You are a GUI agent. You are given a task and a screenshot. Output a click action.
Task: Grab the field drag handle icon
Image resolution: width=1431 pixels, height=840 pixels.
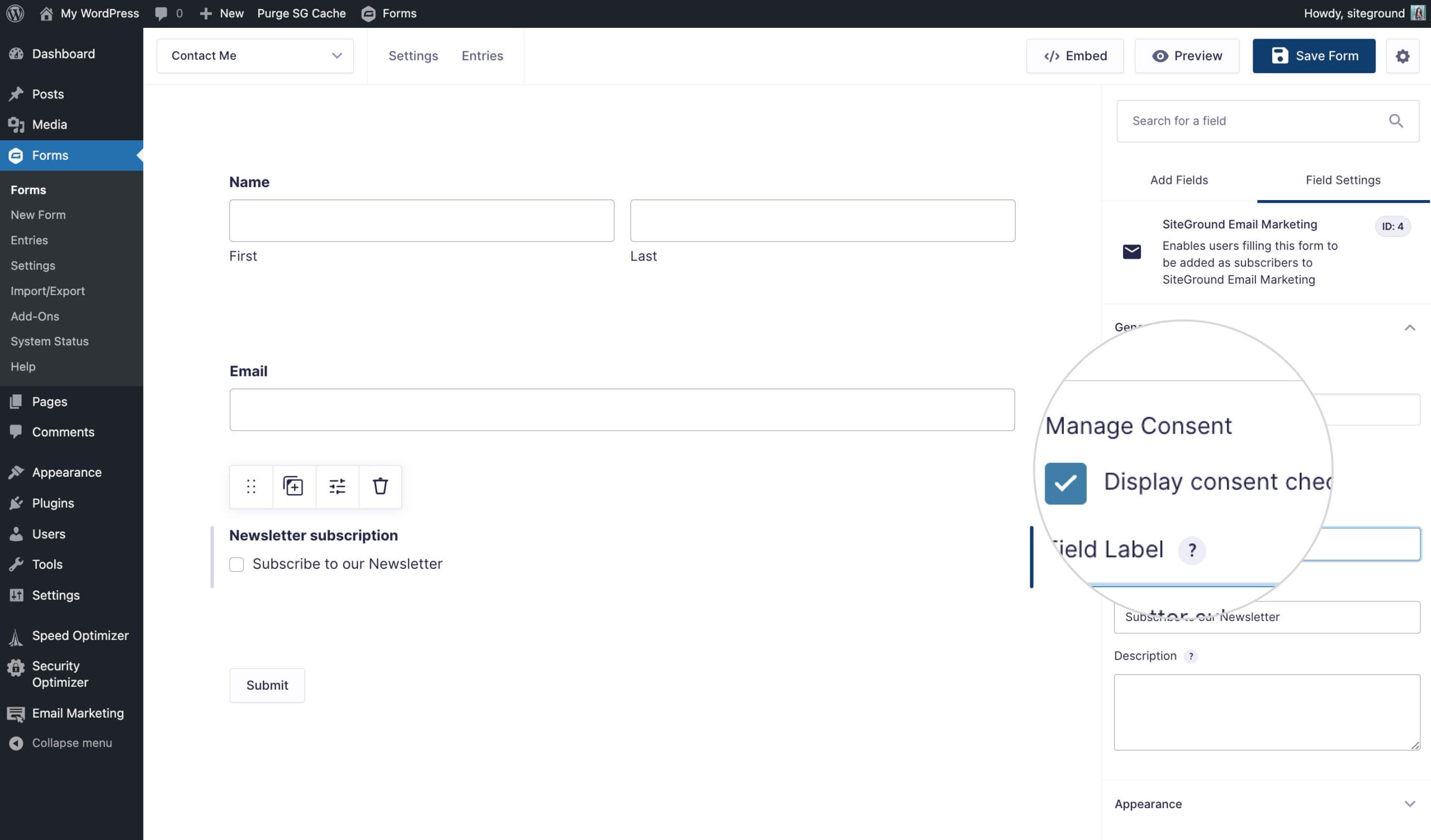click(251, 486)
